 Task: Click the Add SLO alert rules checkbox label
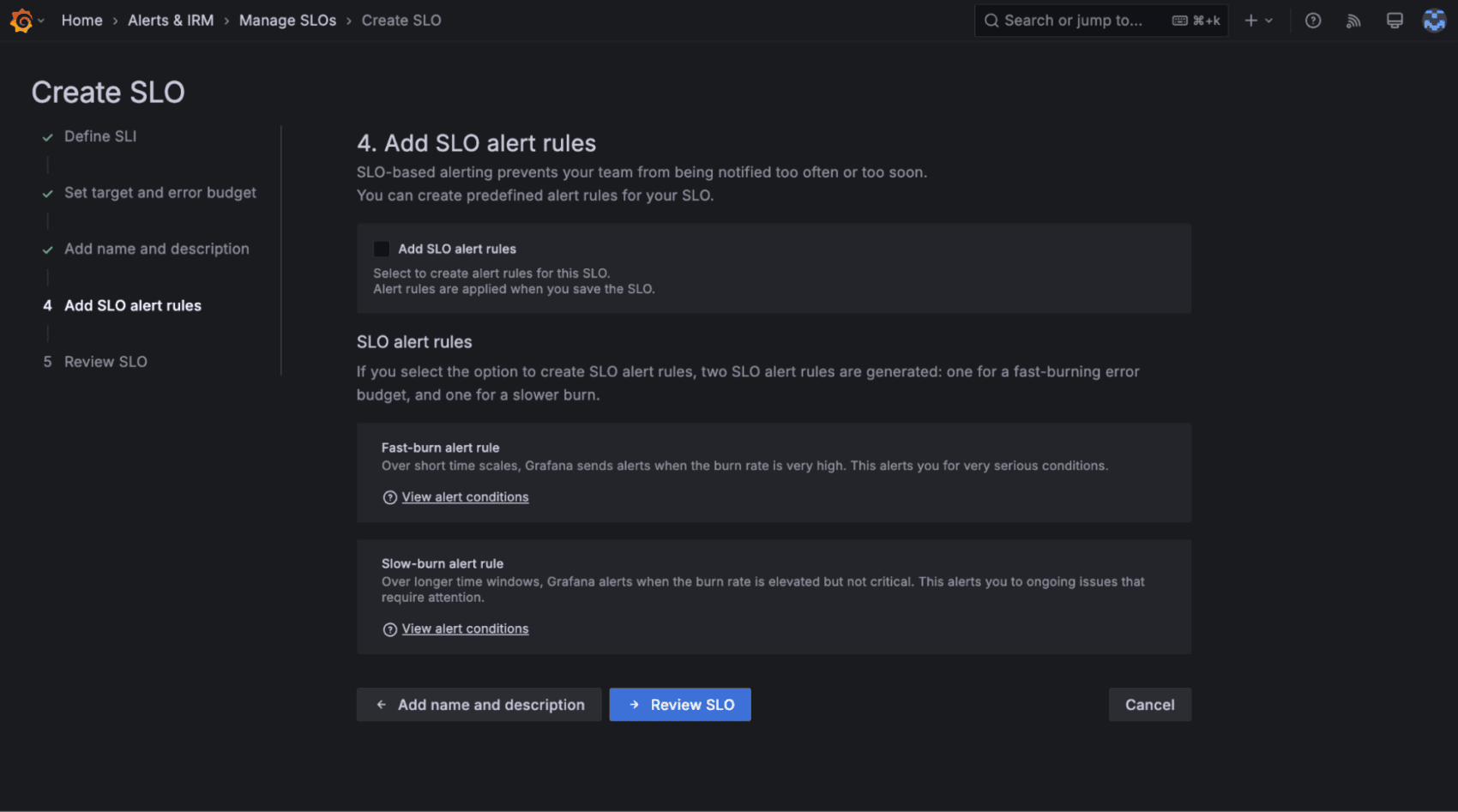(x=457, y=249)
